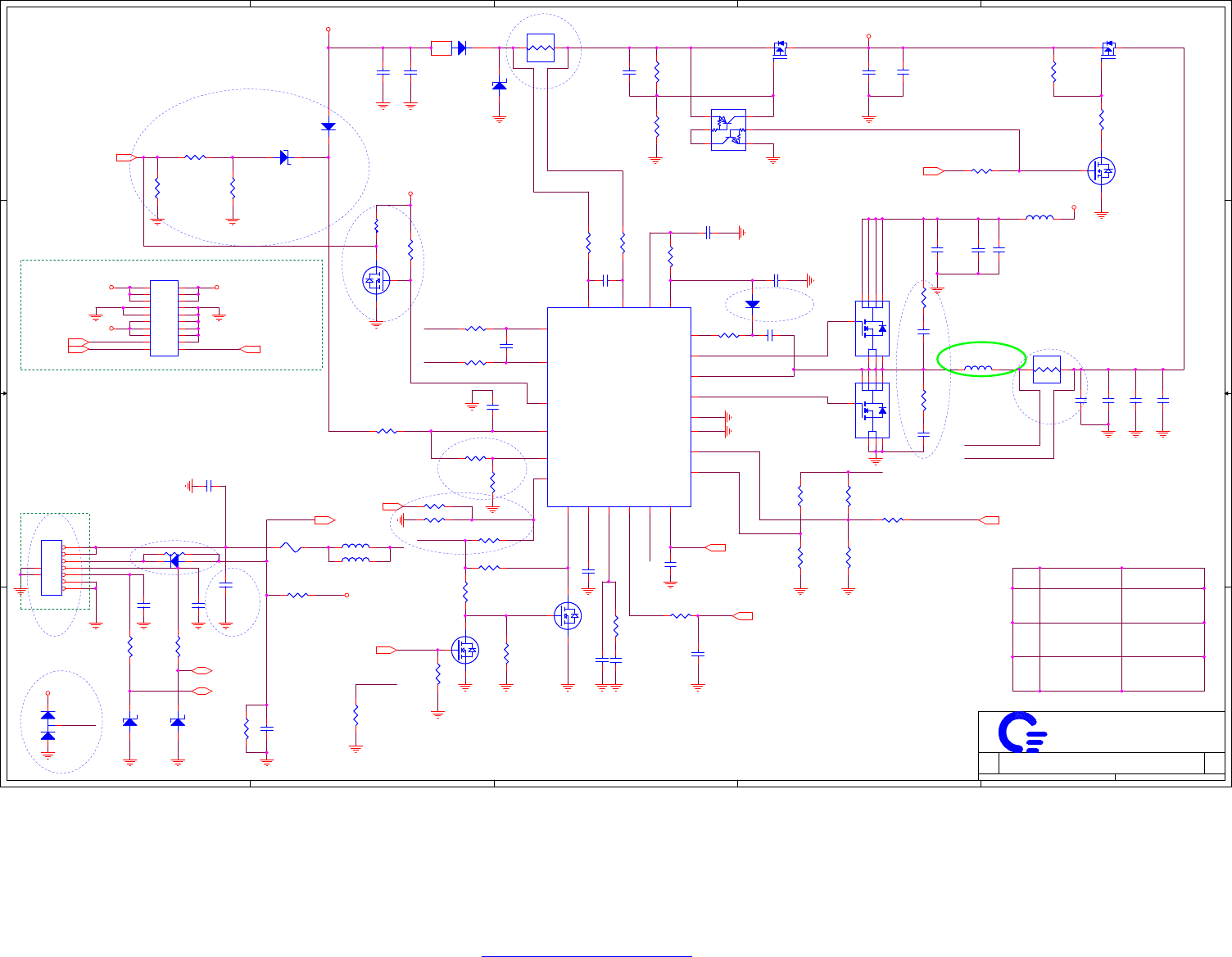Image resolution: width=1232 pixels, height=957 pixels.
Task: Select the round MOSFET below the central IC
Action: coord(567,615)
